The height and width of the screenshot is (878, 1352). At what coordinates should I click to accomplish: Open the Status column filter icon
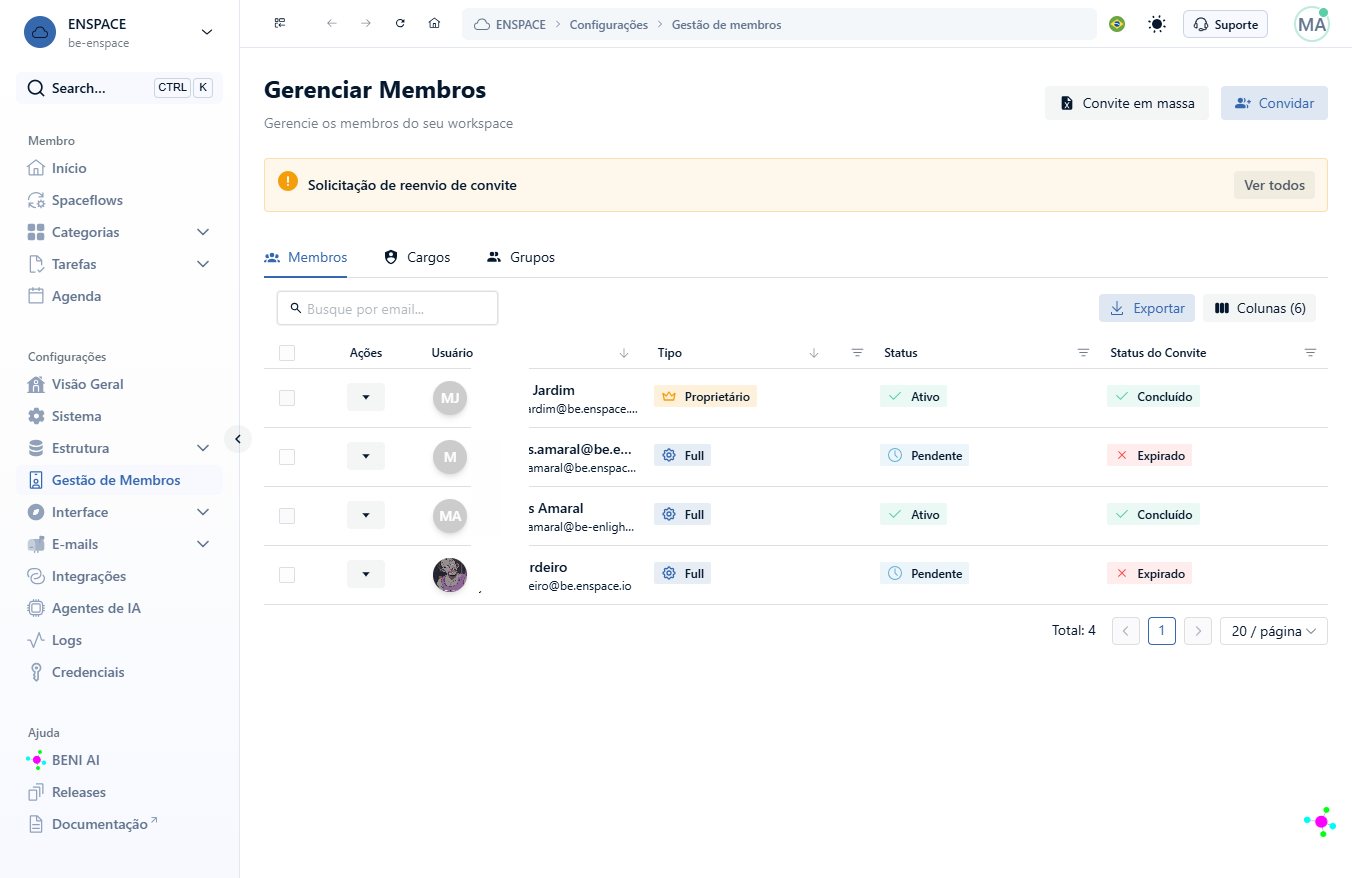1083,353
